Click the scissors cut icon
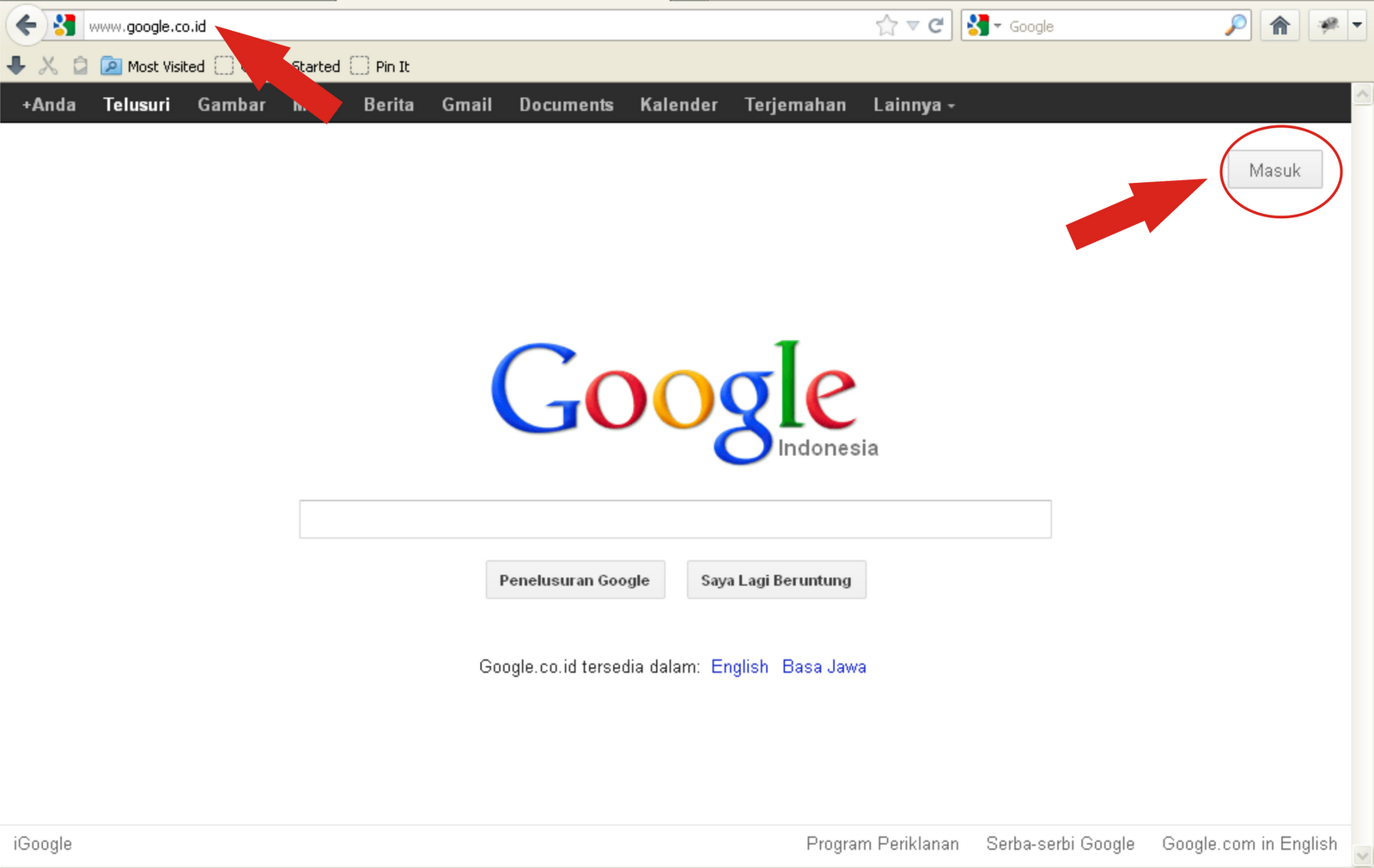The width and height of the screenshot is (1374, 868). pos(48,65)
